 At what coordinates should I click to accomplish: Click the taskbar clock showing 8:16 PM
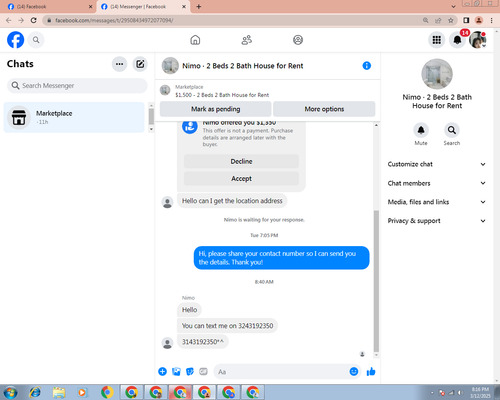(x=480, y=392)
